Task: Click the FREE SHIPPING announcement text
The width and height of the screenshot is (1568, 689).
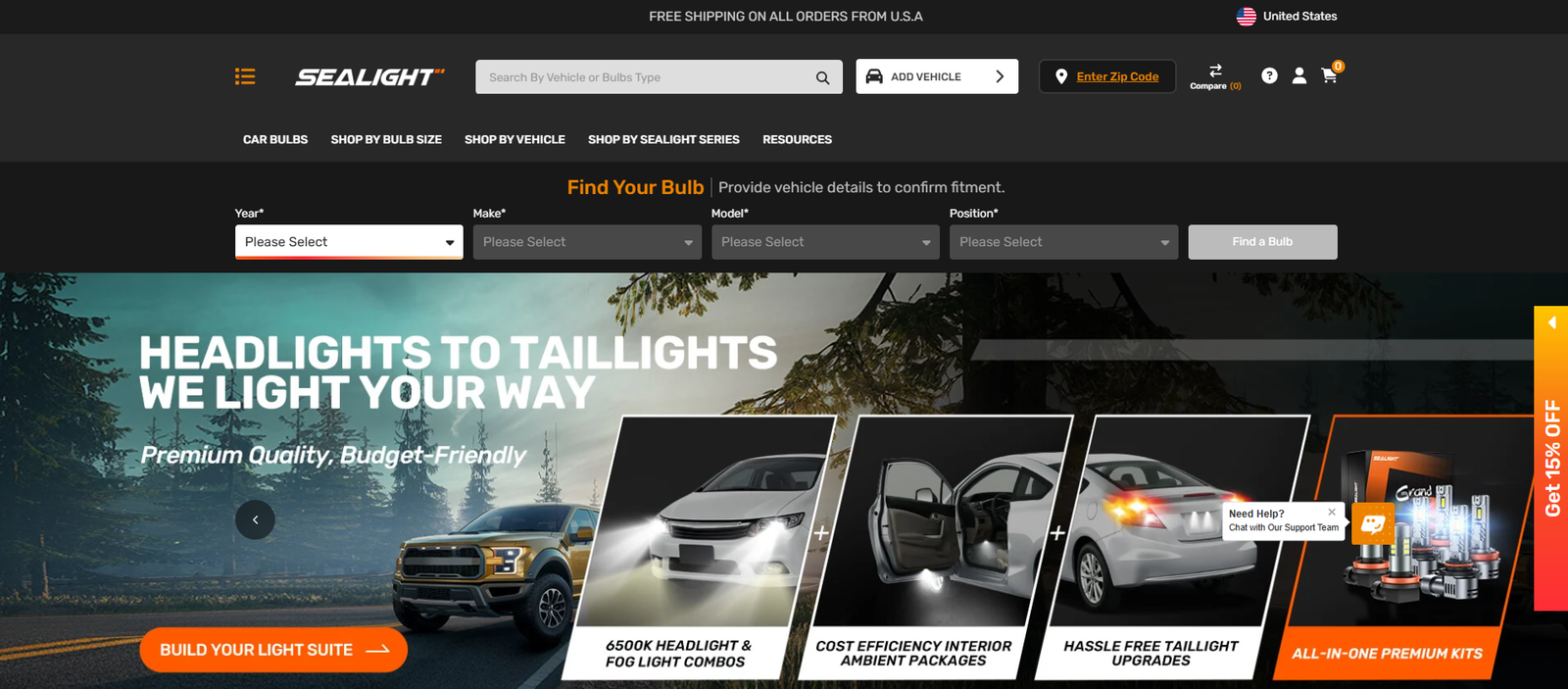Action: tap(786, 17)
